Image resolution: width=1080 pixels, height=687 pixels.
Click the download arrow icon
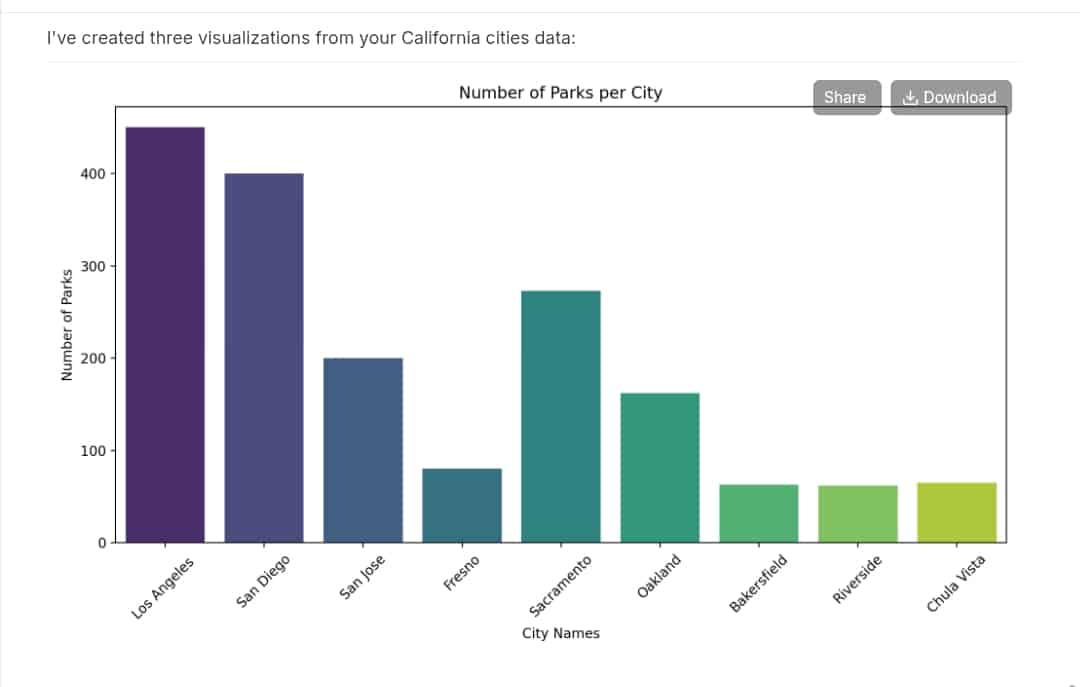coord(910,97)
